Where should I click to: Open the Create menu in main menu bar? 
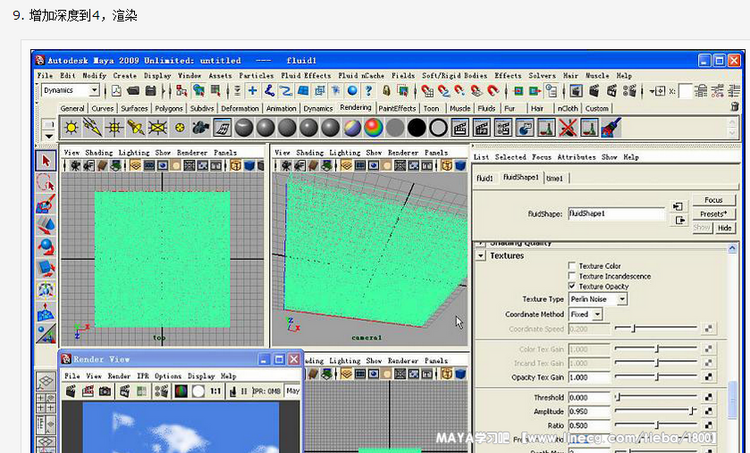(x=124, y=76)
